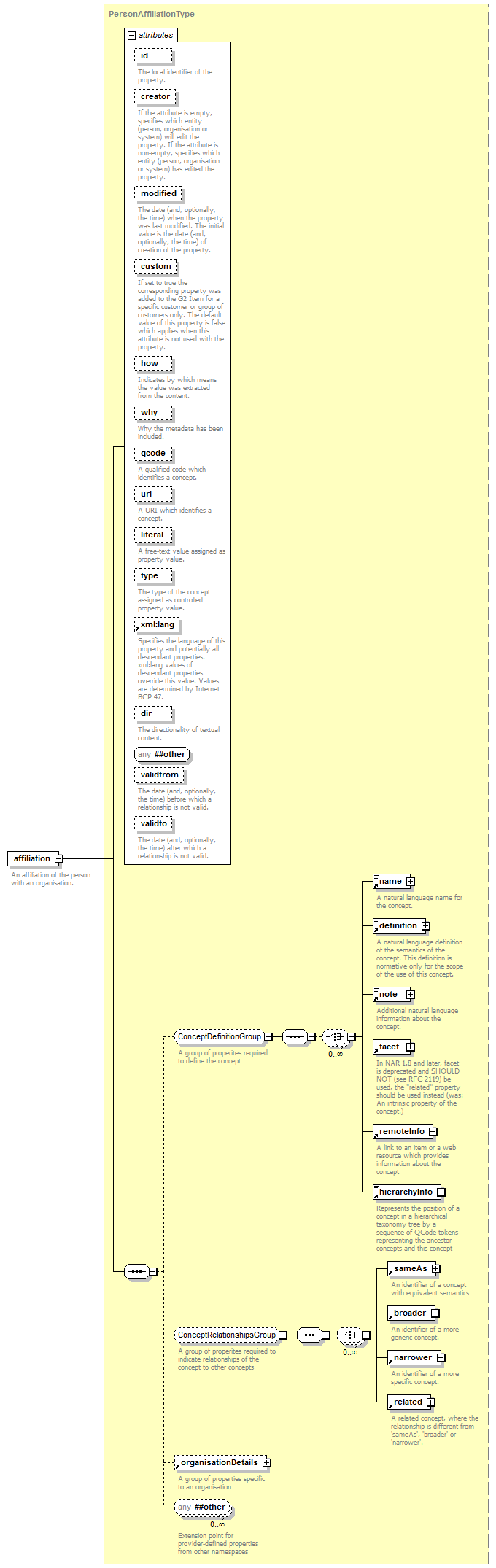
Task: Click the affiliation element label
Action: [31, 859]
